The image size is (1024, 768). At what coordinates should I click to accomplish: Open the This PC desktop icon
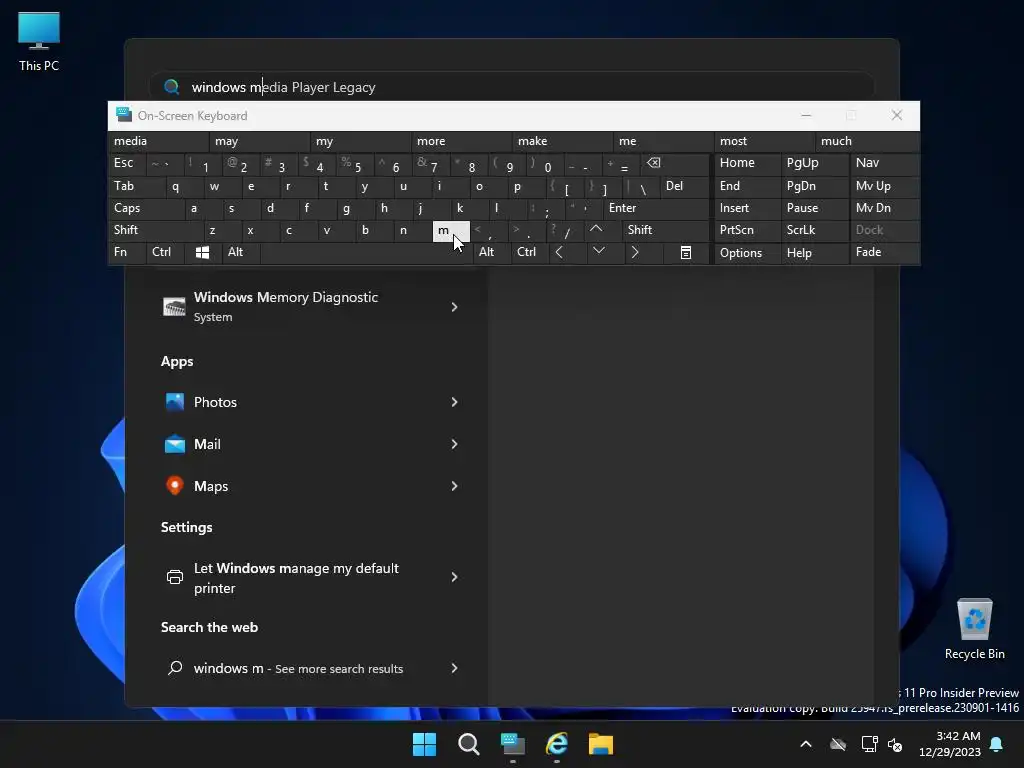point(39,42)
